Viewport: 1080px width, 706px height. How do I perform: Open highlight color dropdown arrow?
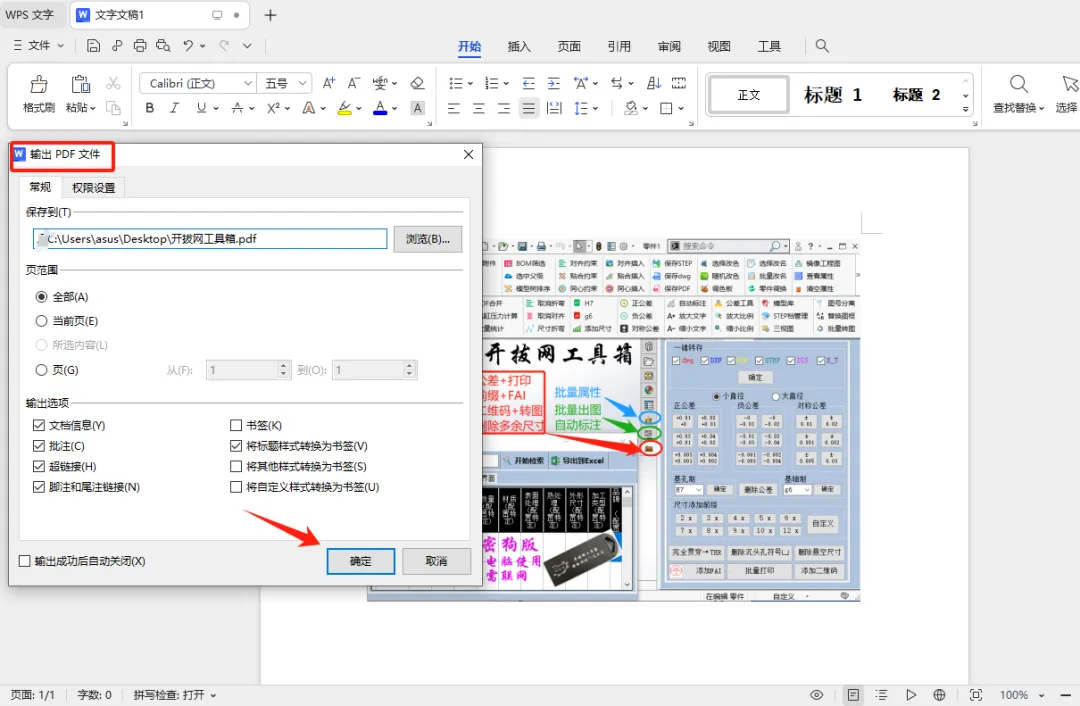(x=359, y=108)
